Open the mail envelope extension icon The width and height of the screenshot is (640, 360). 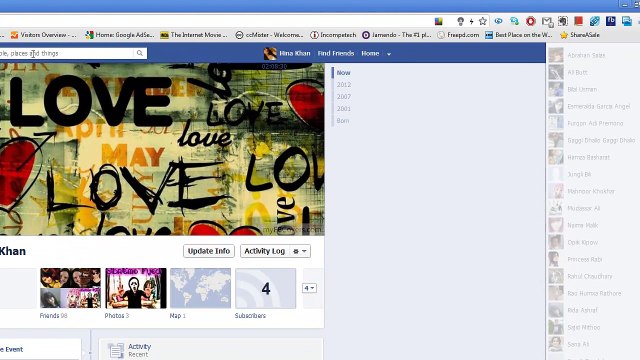[547, 21]
